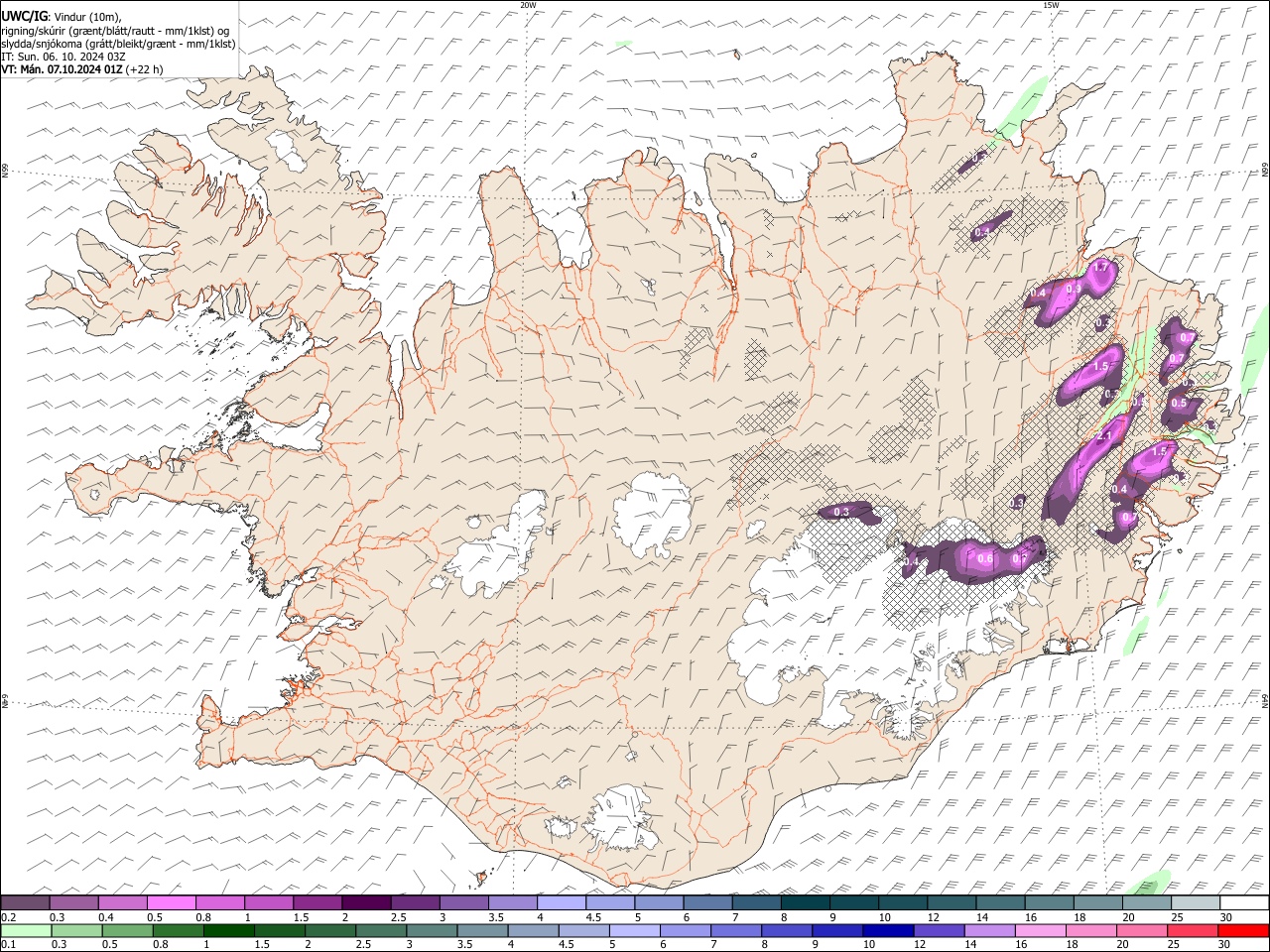
Task: Pick lower-scale grey-blue swatch between 3.5 and 4
Action: [482, 930]
